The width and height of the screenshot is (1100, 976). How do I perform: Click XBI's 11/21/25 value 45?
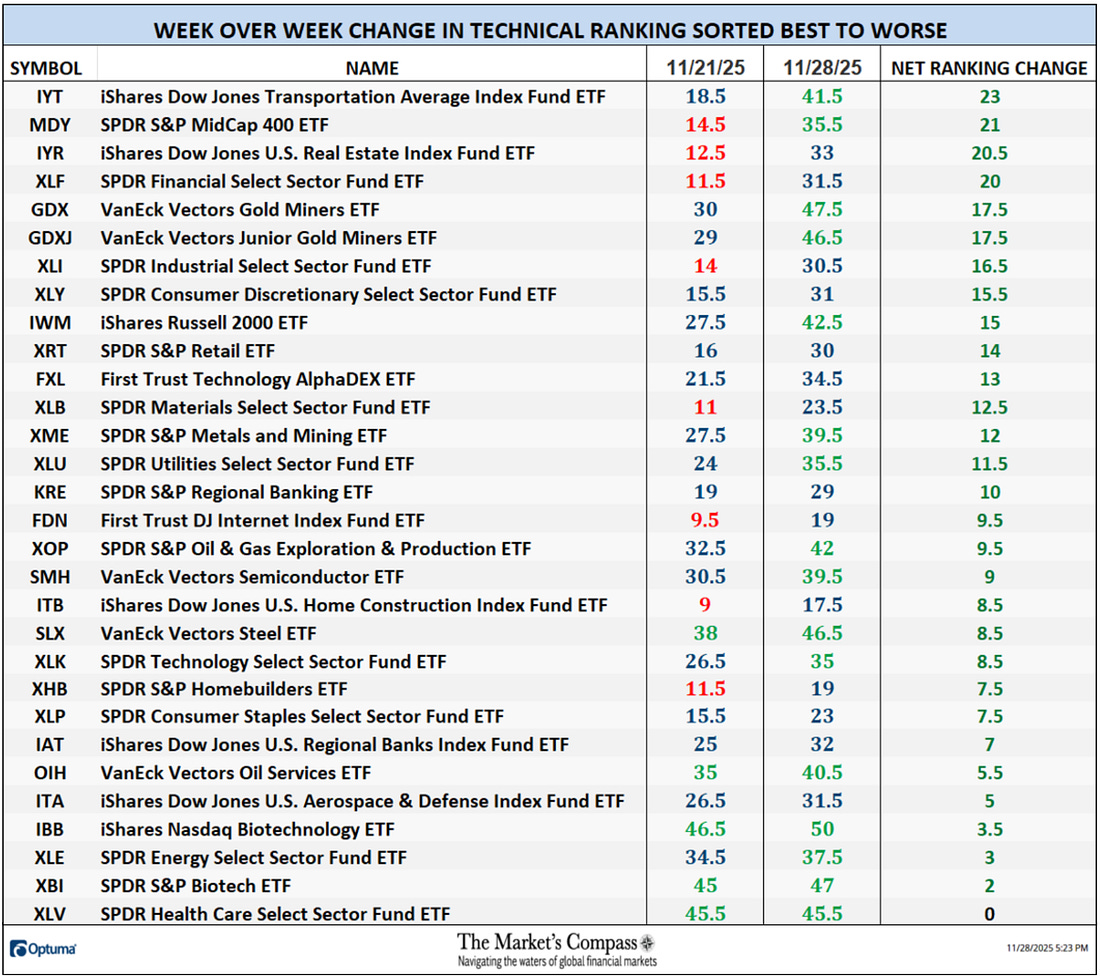point(705,885)
